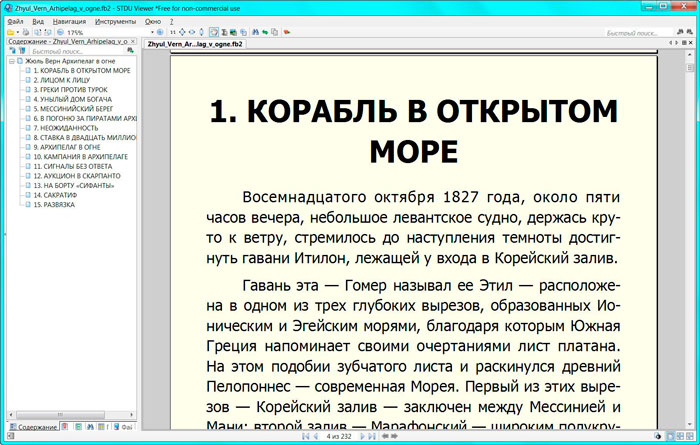Click the bookmarks tab icon at panel bottom
700x445 pixels.
click(65, 427)
